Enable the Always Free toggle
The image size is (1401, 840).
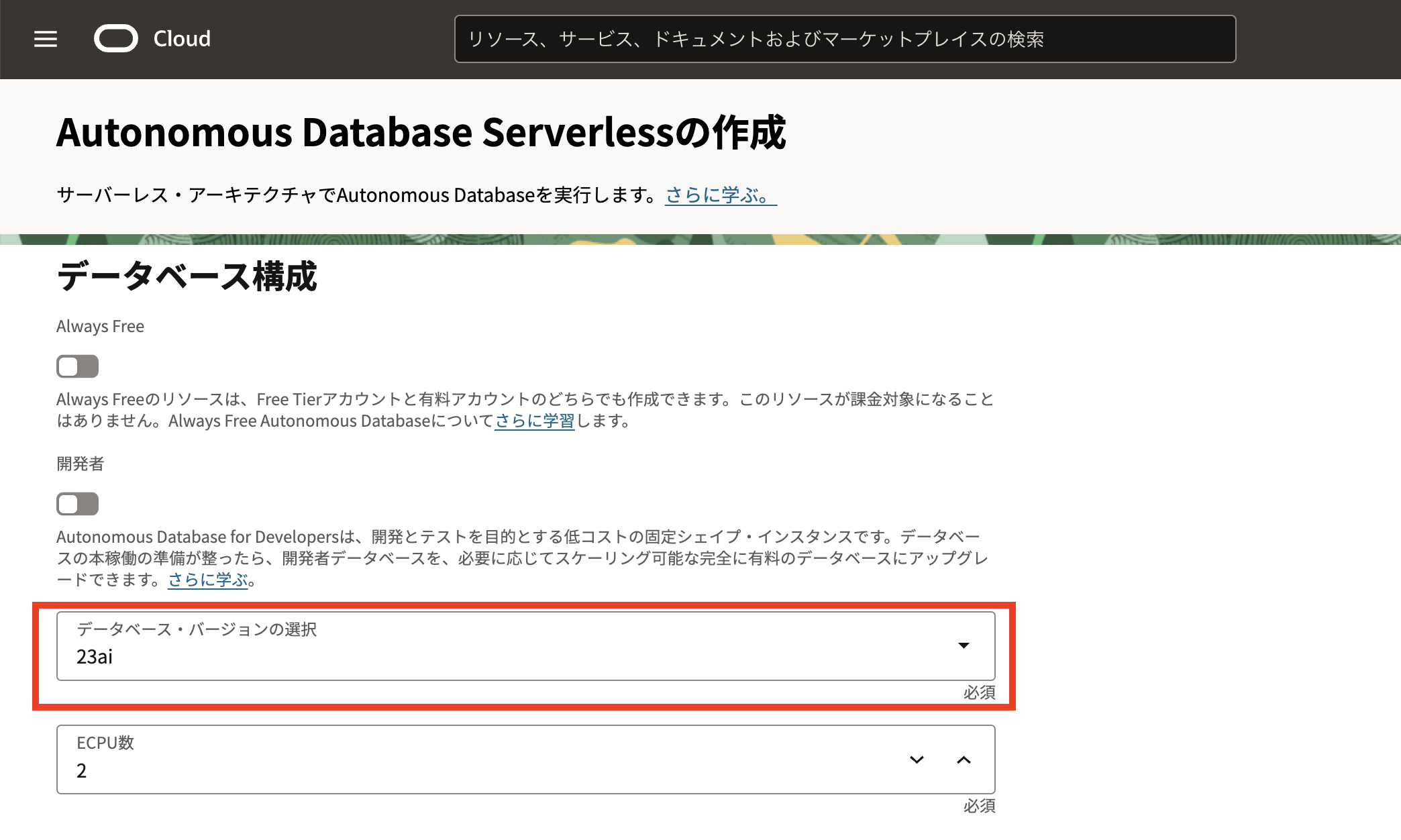tap(78, 366)
